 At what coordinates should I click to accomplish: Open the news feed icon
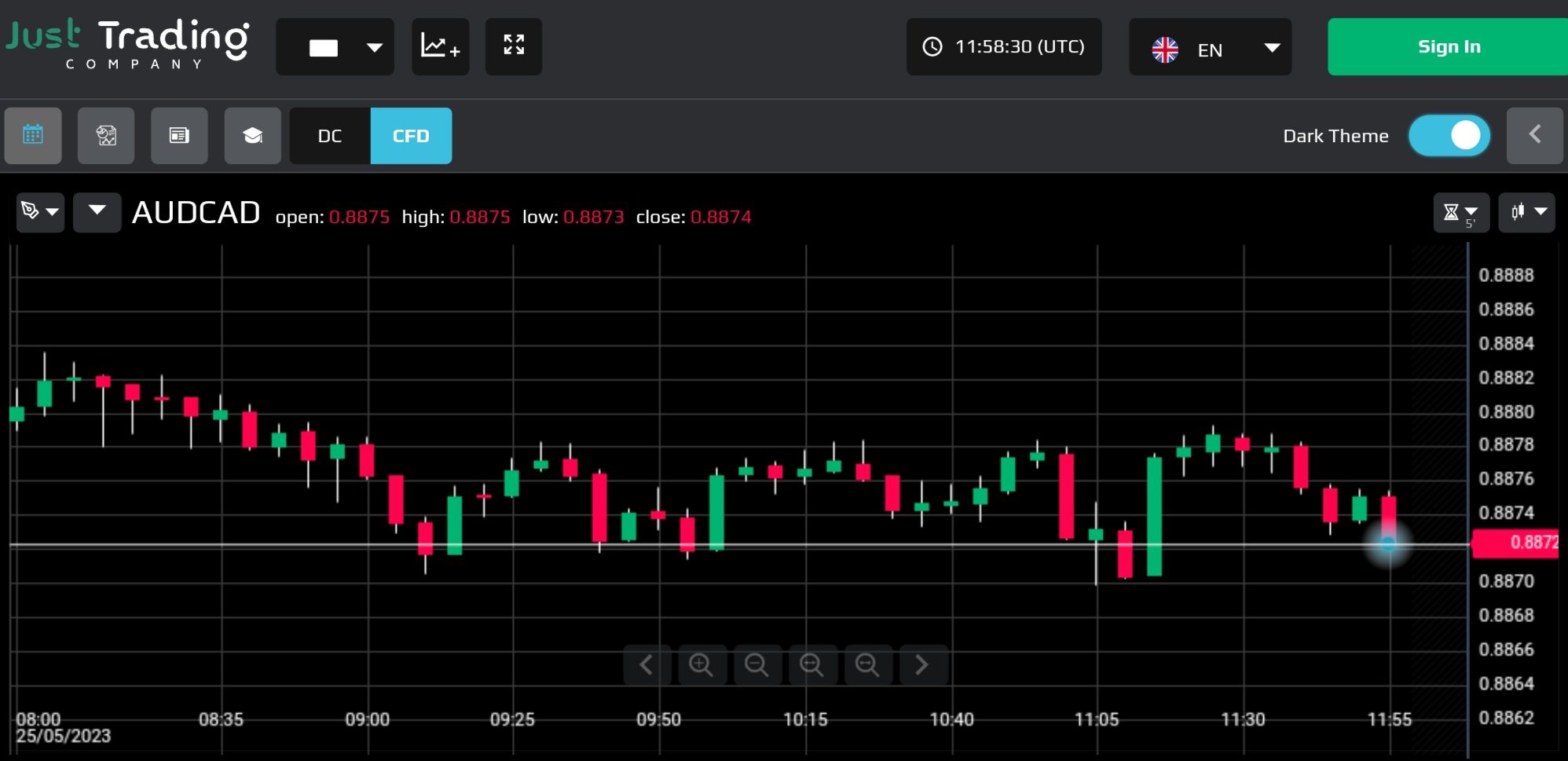(179, 136)
